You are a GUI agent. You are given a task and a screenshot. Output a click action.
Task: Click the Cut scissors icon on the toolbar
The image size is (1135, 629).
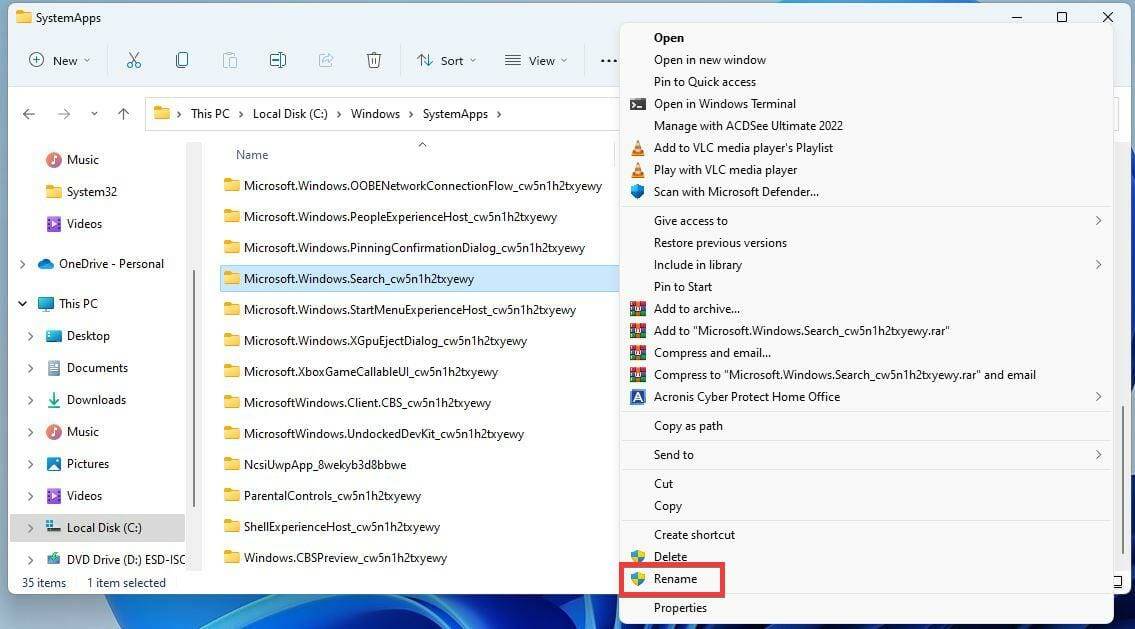click(x=134, y=60)
